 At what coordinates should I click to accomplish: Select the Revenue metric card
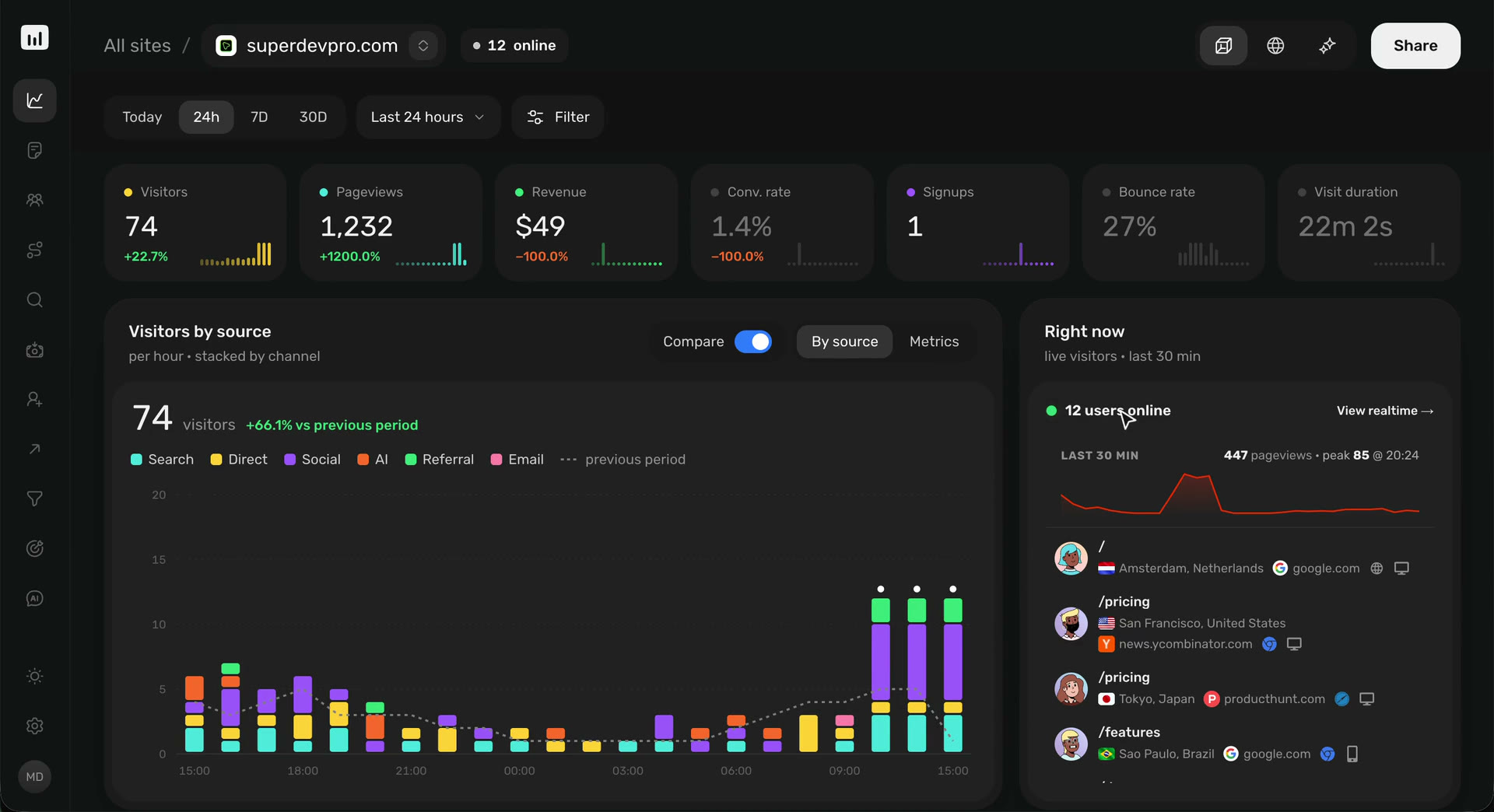click(586, 222)
